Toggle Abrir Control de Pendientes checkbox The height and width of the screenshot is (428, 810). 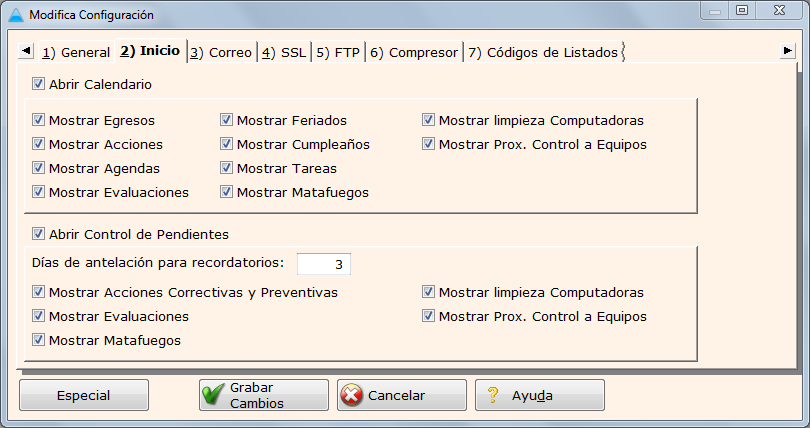(x=39, y=234)
